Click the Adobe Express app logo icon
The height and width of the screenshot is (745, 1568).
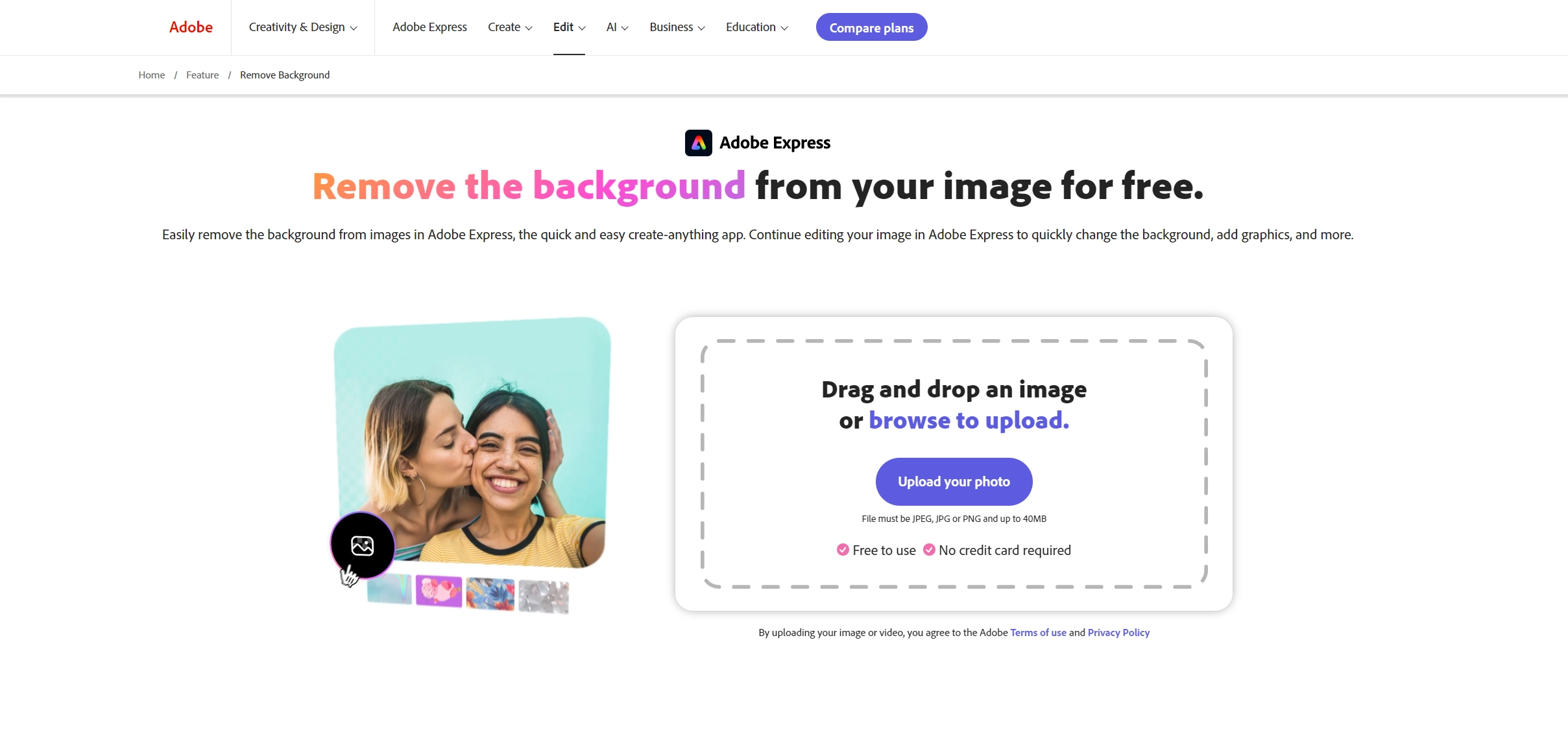[x=698, y=143]
